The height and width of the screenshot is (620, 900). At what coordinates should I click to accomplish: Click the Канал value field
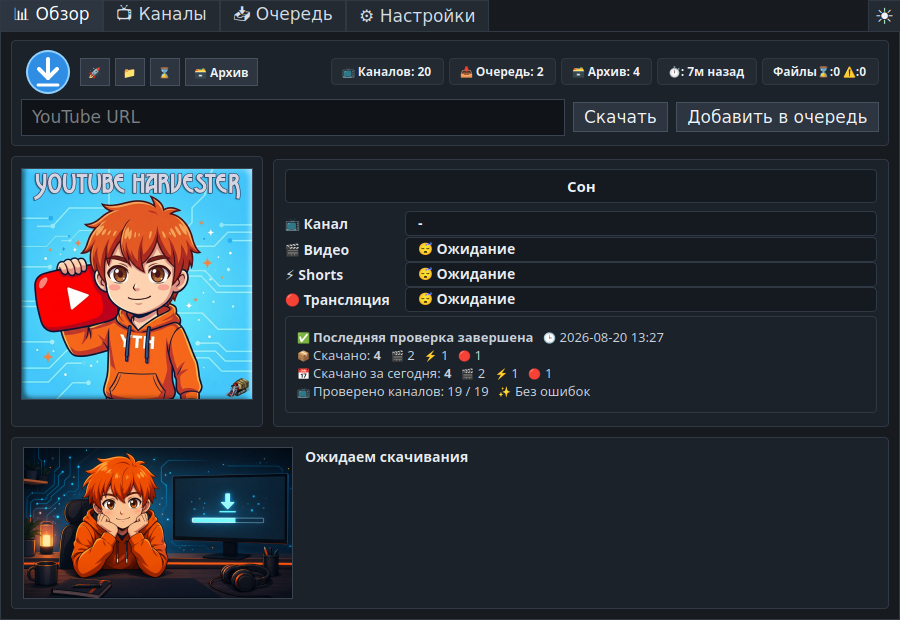point(641,223)
